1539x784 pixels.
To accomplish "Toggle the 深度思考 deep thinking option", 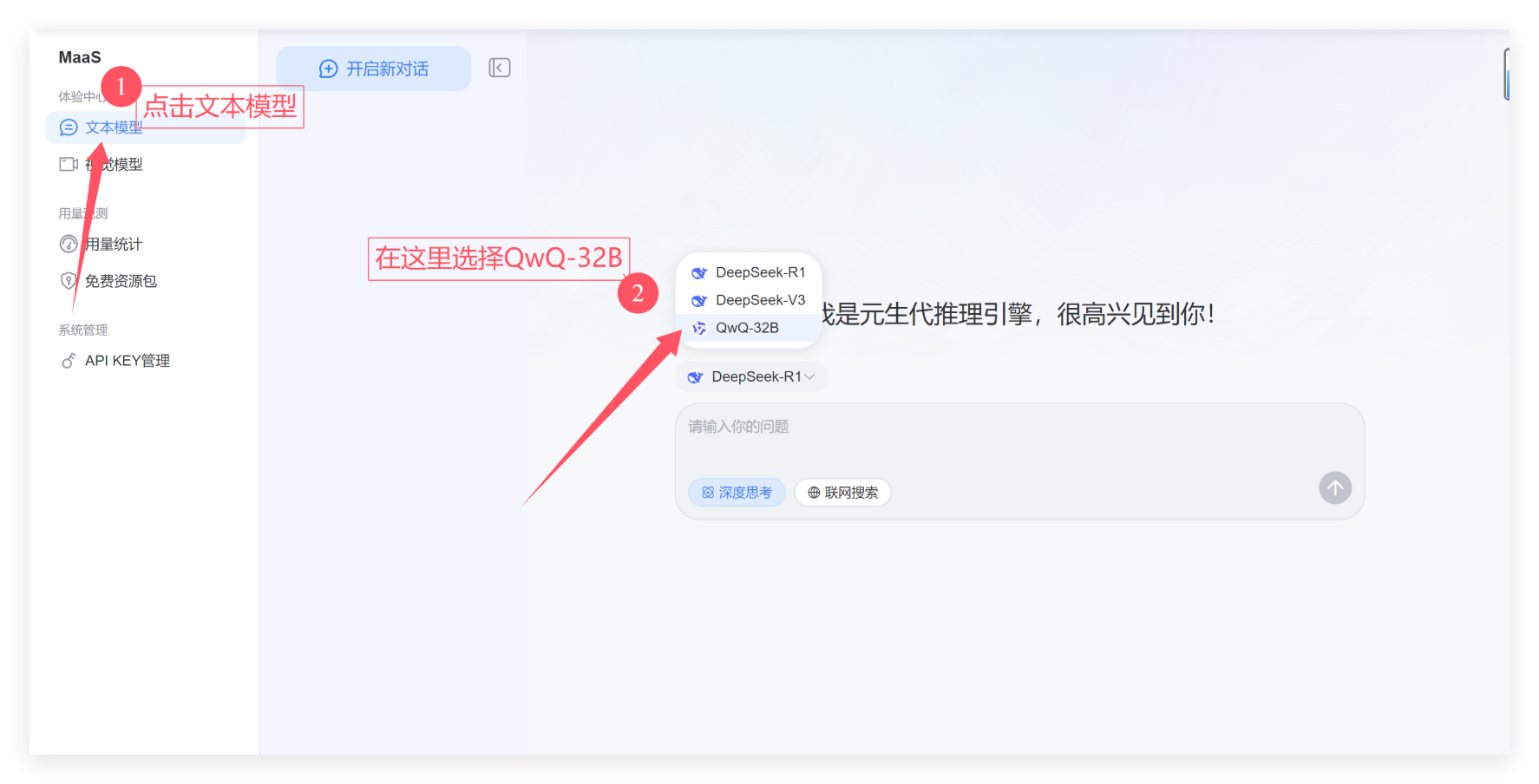I will coord(737,493).
